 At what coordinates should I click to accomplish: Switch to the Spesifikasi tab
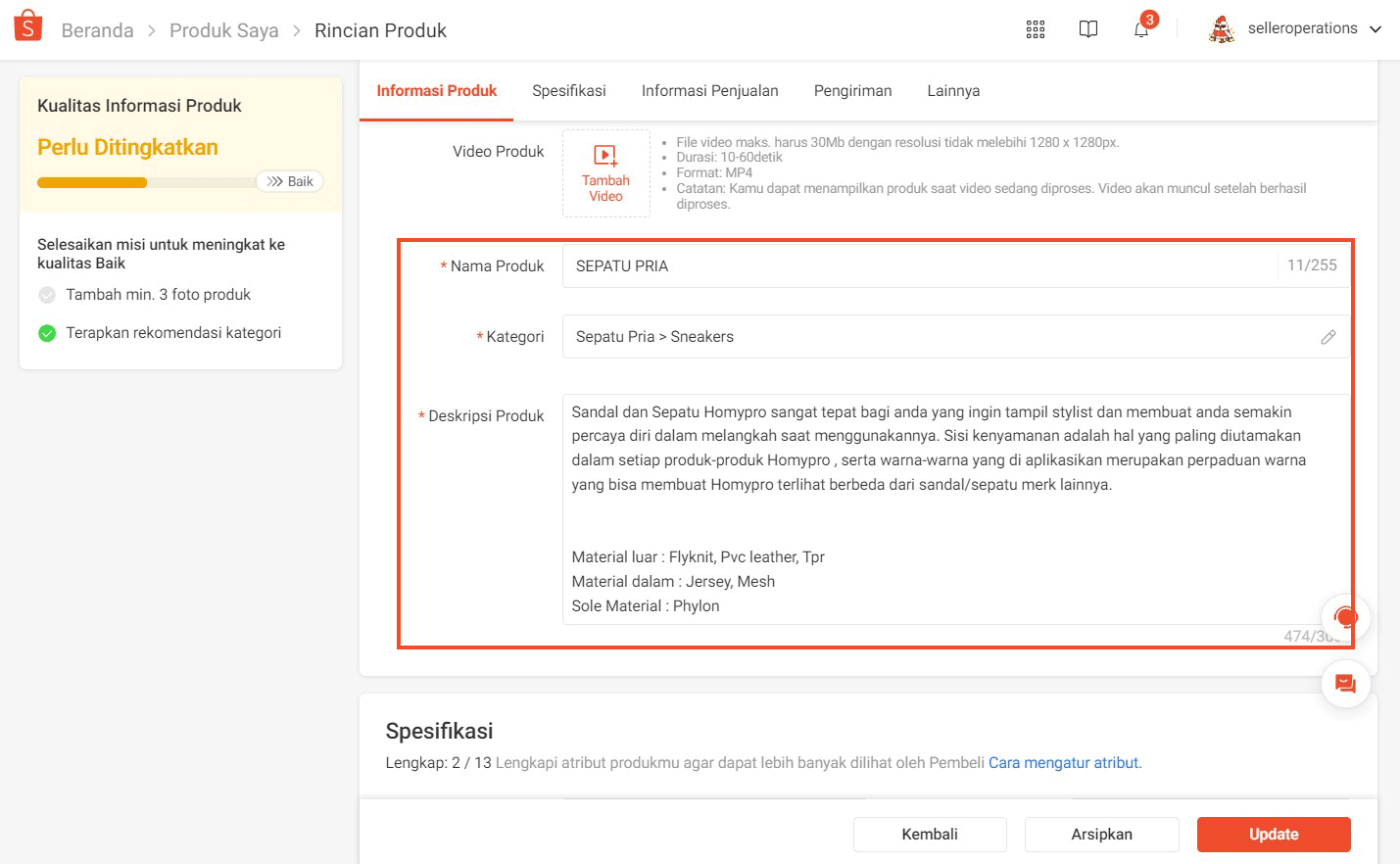(x=568, y=90)
